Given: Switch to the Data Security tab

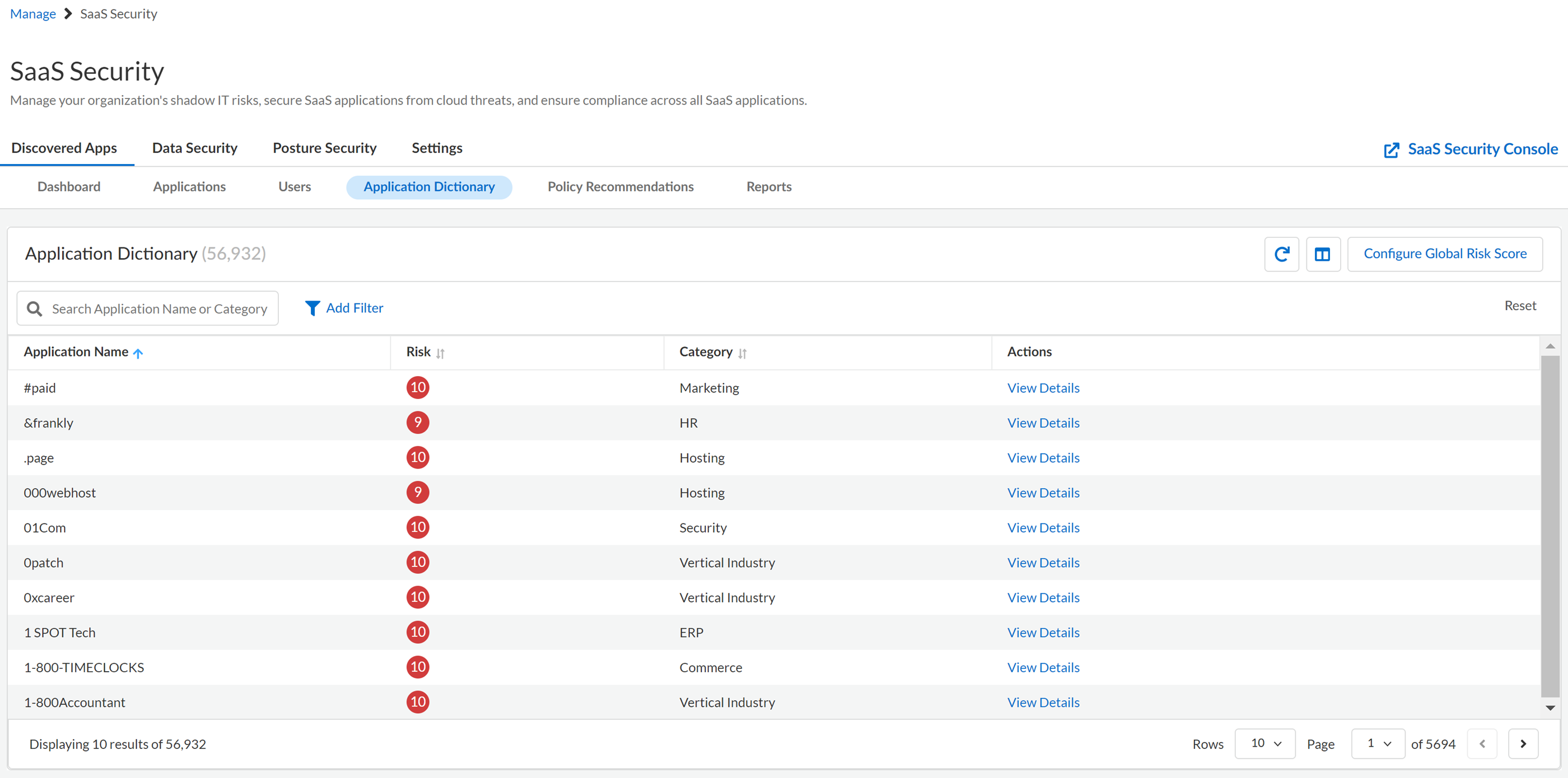Looking at the screenshot, I should (195, 148).
